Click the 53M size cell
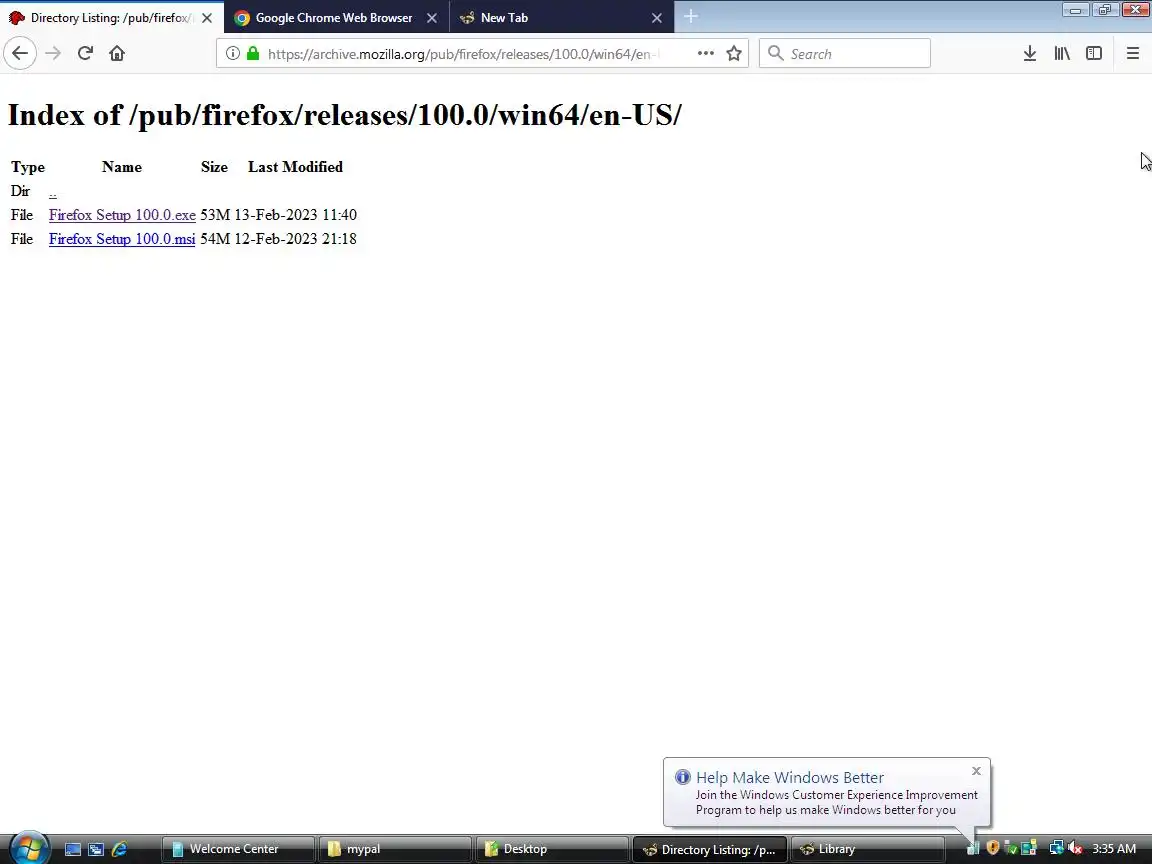Viewport: 1152px width, 864px height. pyautogui.click(x=215, y=215)
